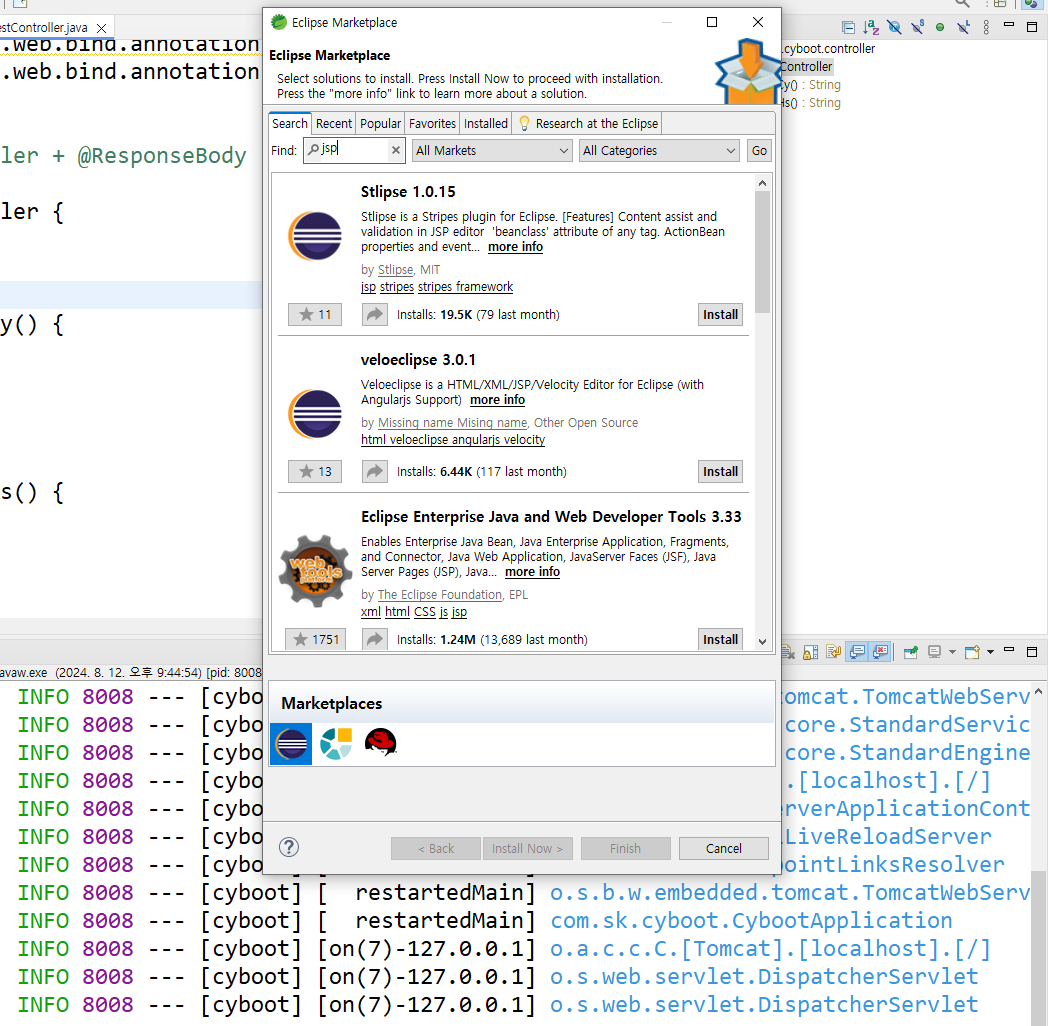The width and height of the screenshot is (1048, 1026).
Task: Select the active perspective button at top right
Action: point(1031,3)
